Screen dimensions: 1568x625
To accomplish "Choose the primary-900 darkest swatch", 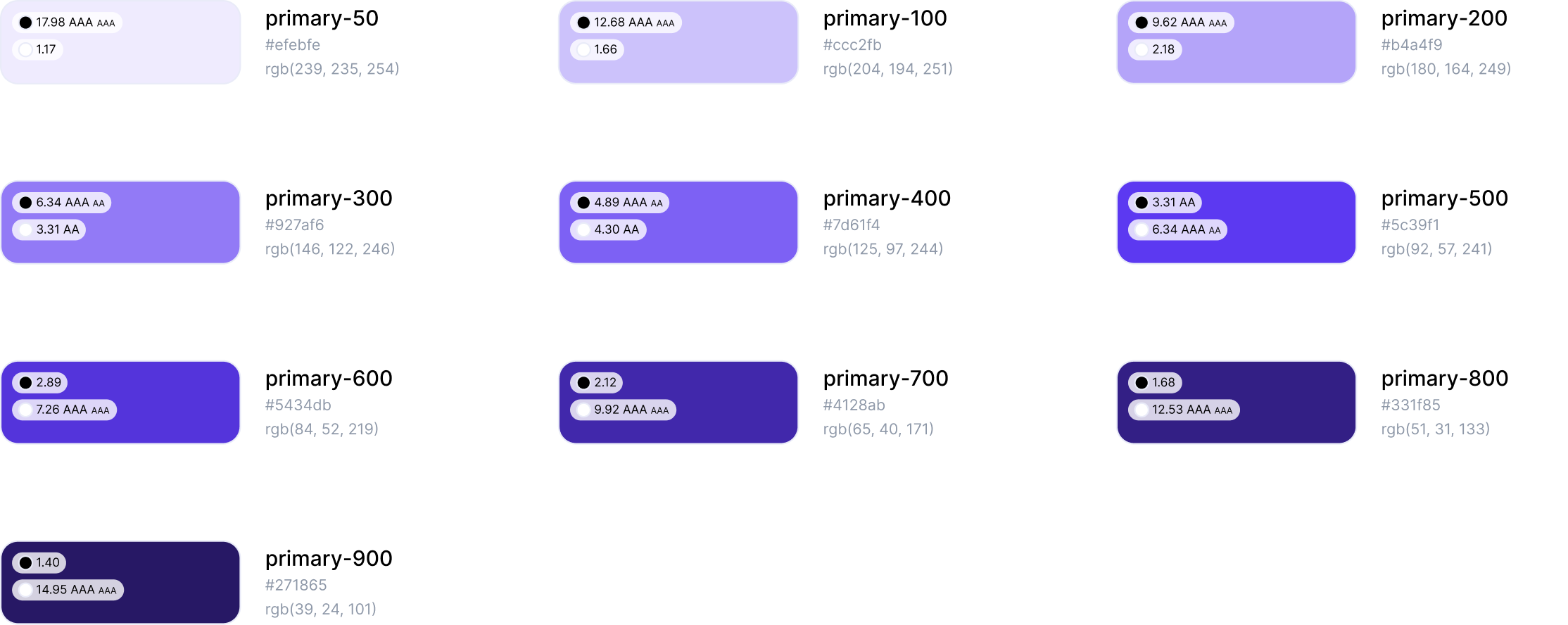I will 120,583.
